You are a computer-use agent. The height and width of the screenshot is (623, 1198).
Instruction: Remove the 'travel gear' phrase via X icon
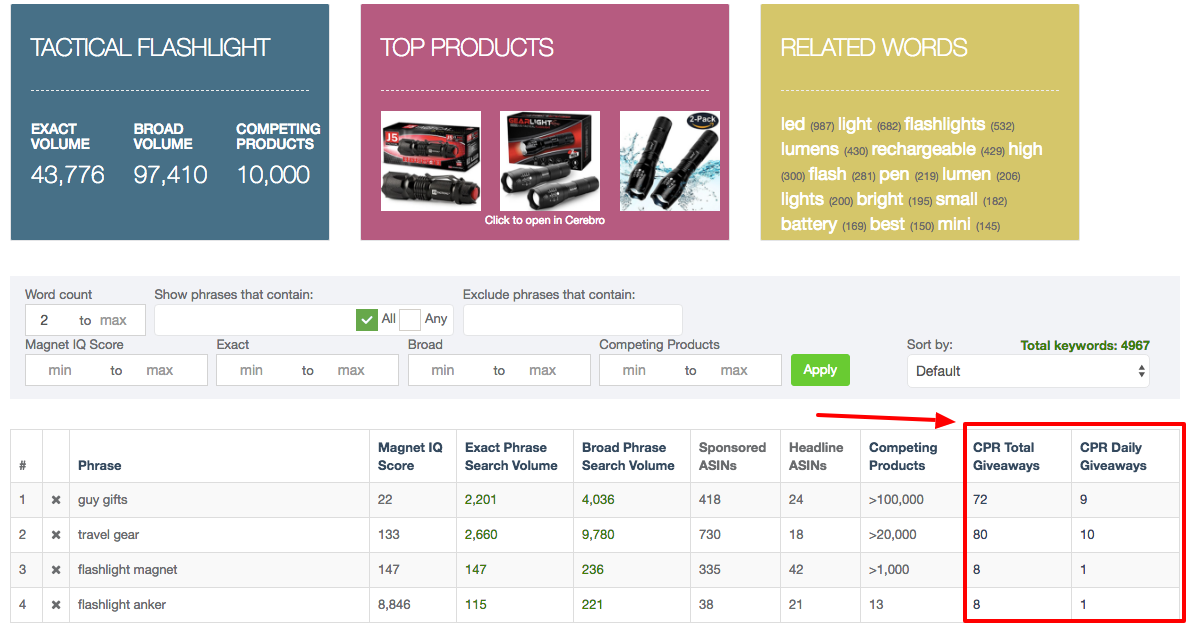click(x=56, y=535)
